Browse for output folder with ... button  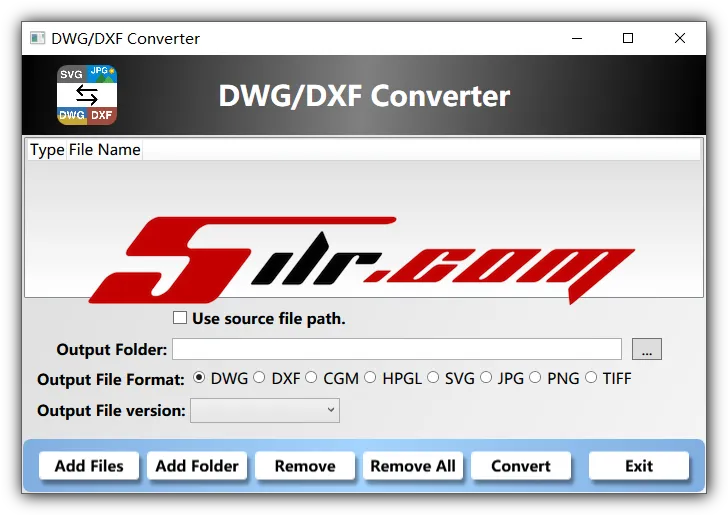647,349
